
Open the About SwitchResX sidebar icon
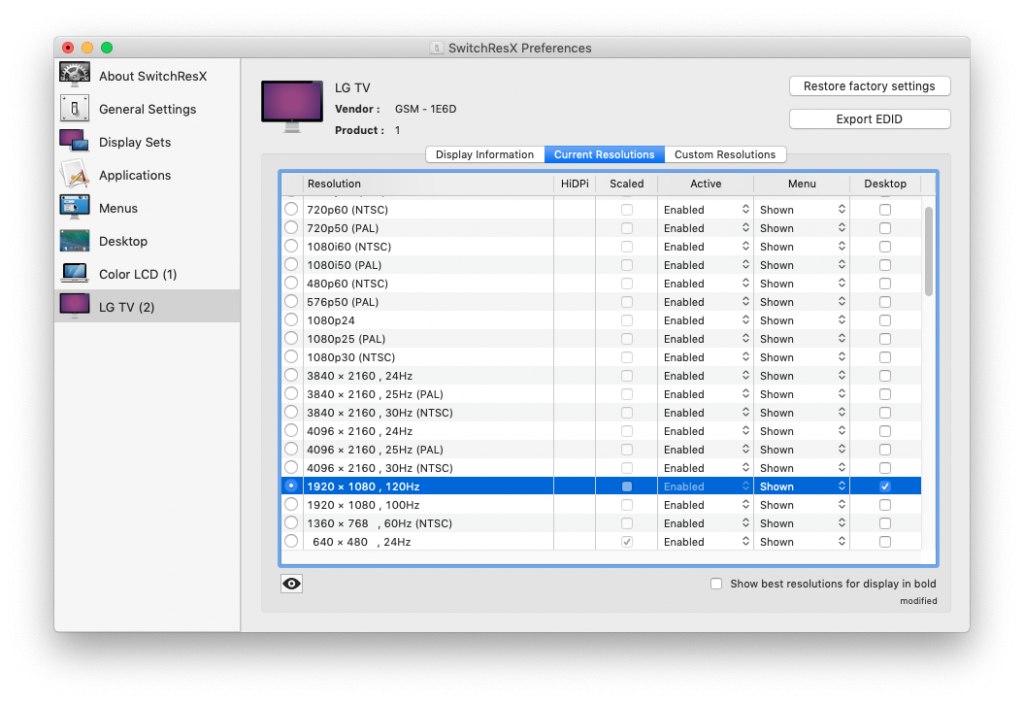click(75, 76)
